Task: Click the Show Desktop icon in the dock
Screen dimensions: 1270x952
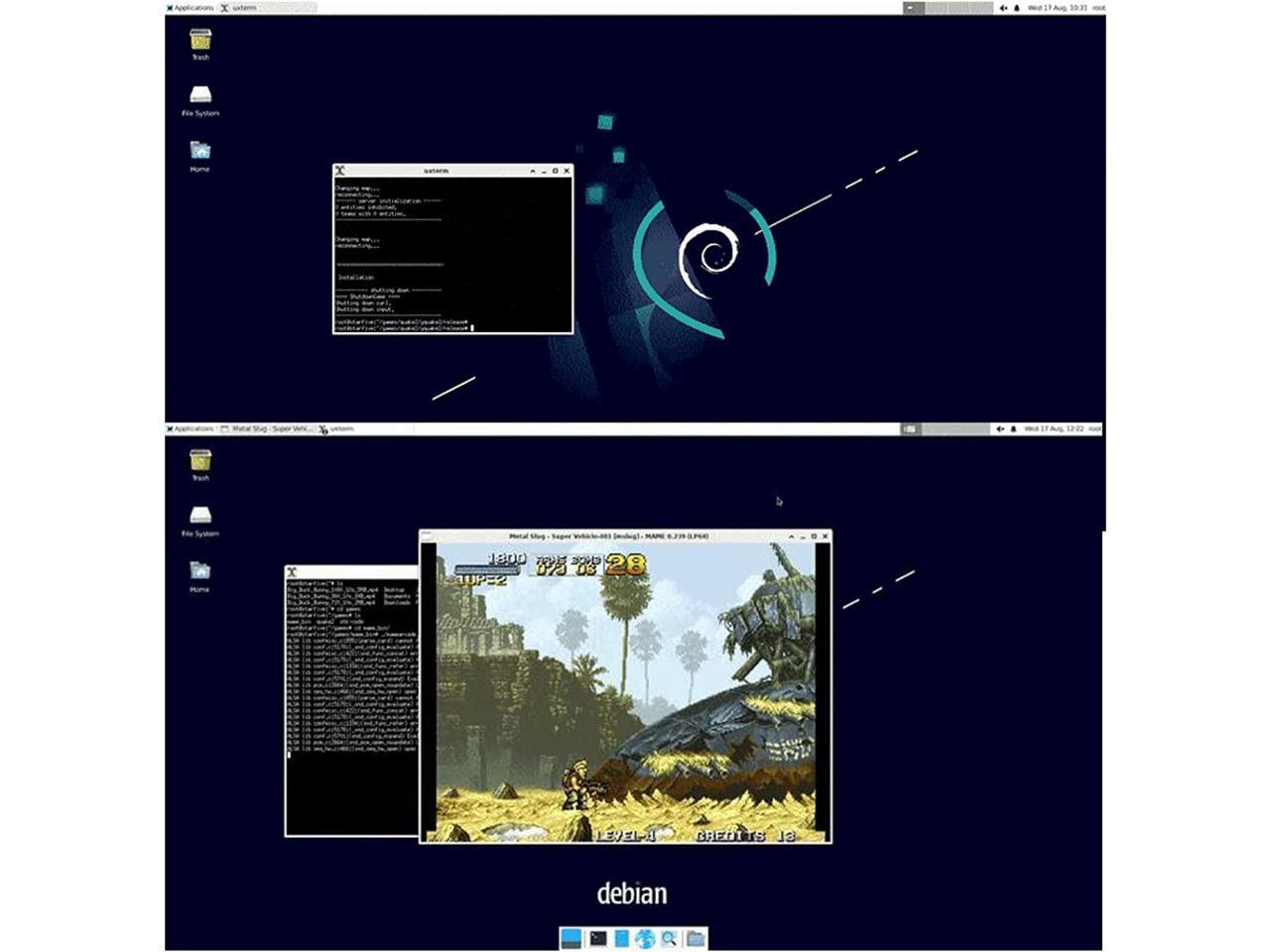Action: click(x=571, y=938)
